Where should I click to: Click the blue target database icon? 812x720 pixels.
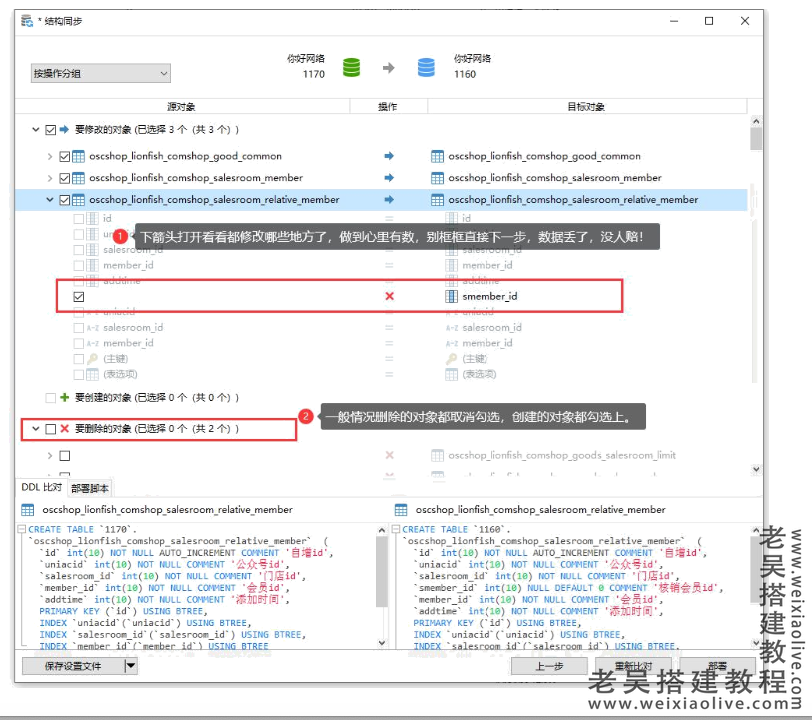tap(426, 67)
